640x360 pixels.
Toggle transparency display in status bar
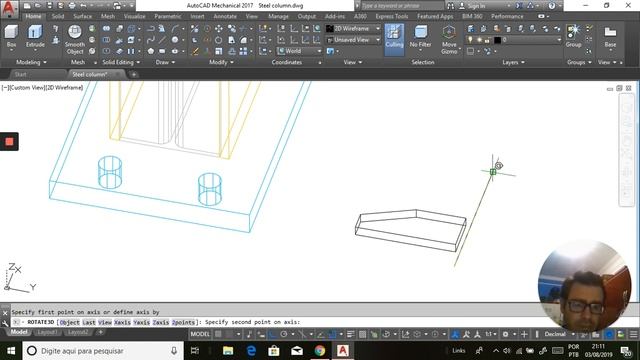362,334
